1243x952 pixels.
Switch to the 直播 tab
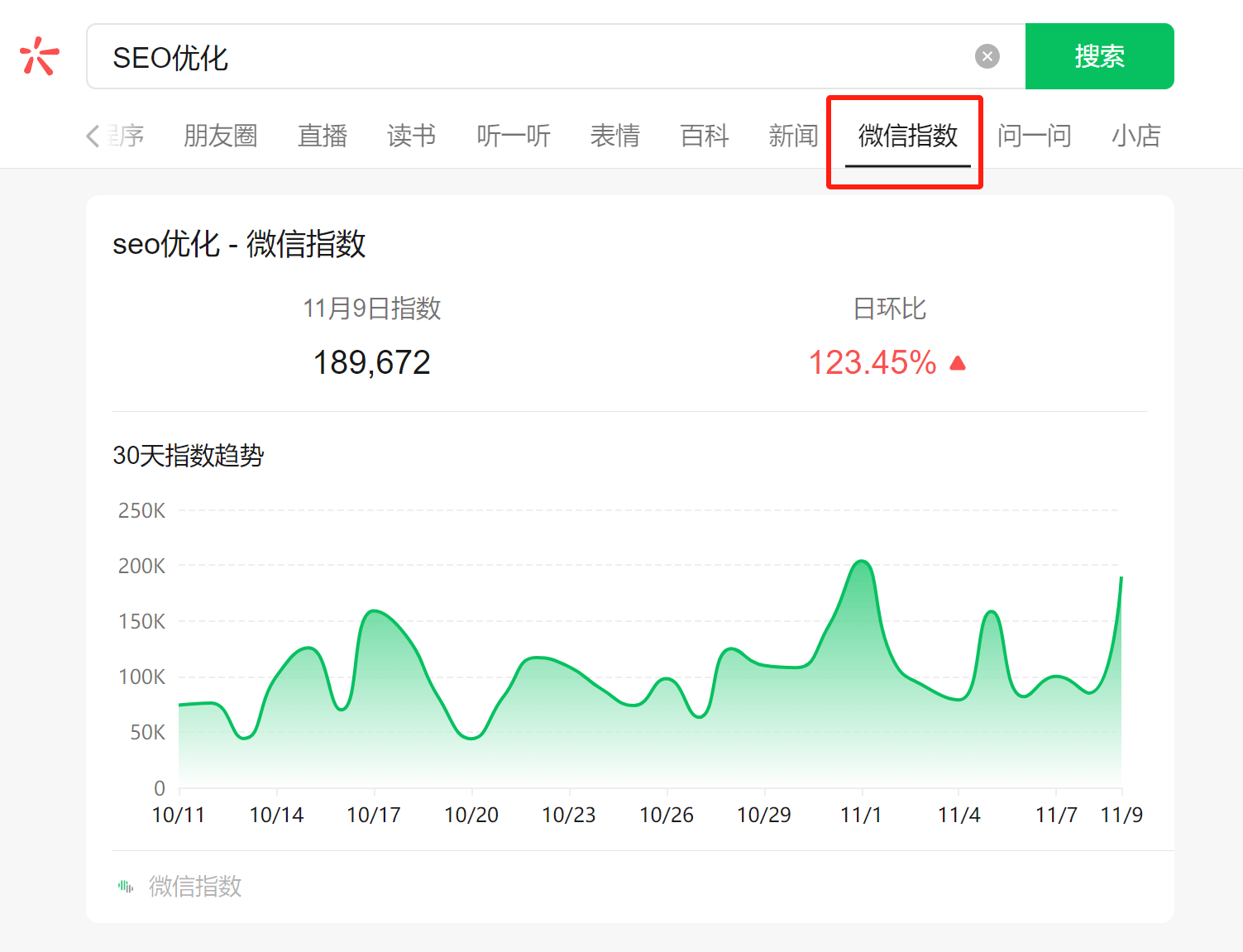coord(322,136)
